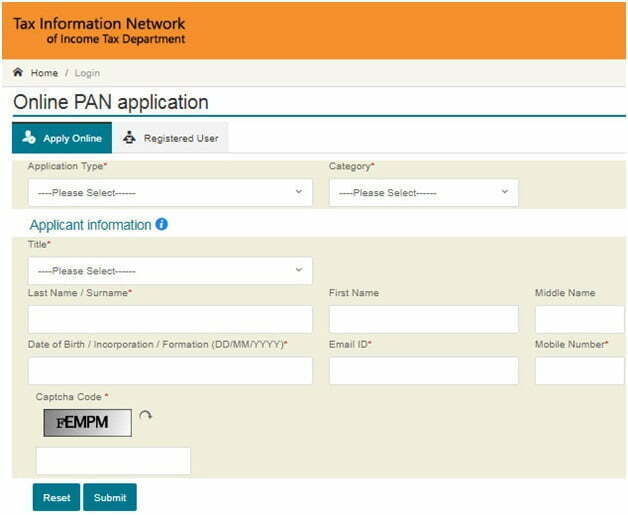Focus the Email ID input field
Image resolution: width=628 pixels, height=515 pixels.
tap(423, 371)
